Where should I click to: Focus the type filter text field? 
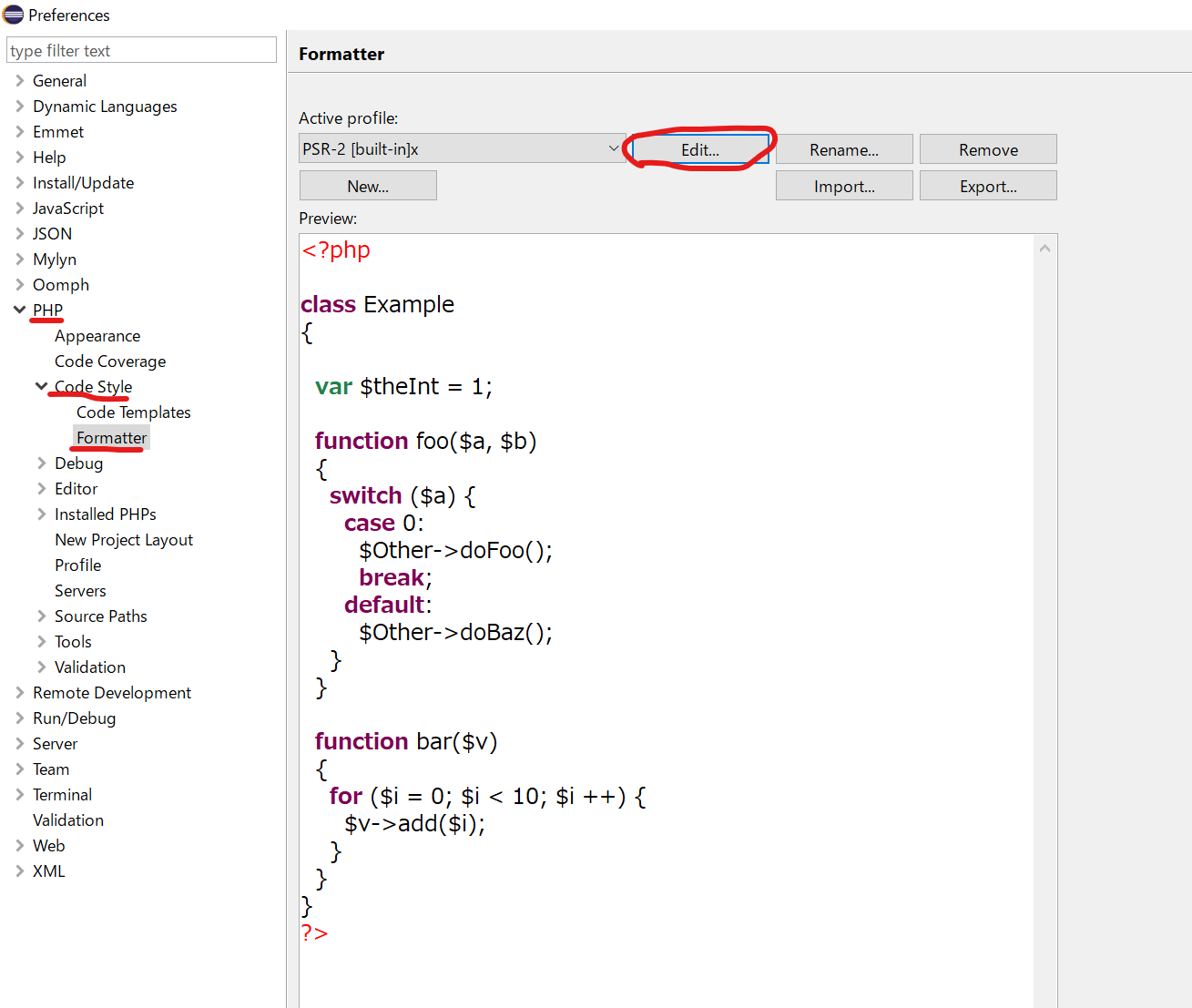[141, 50]
